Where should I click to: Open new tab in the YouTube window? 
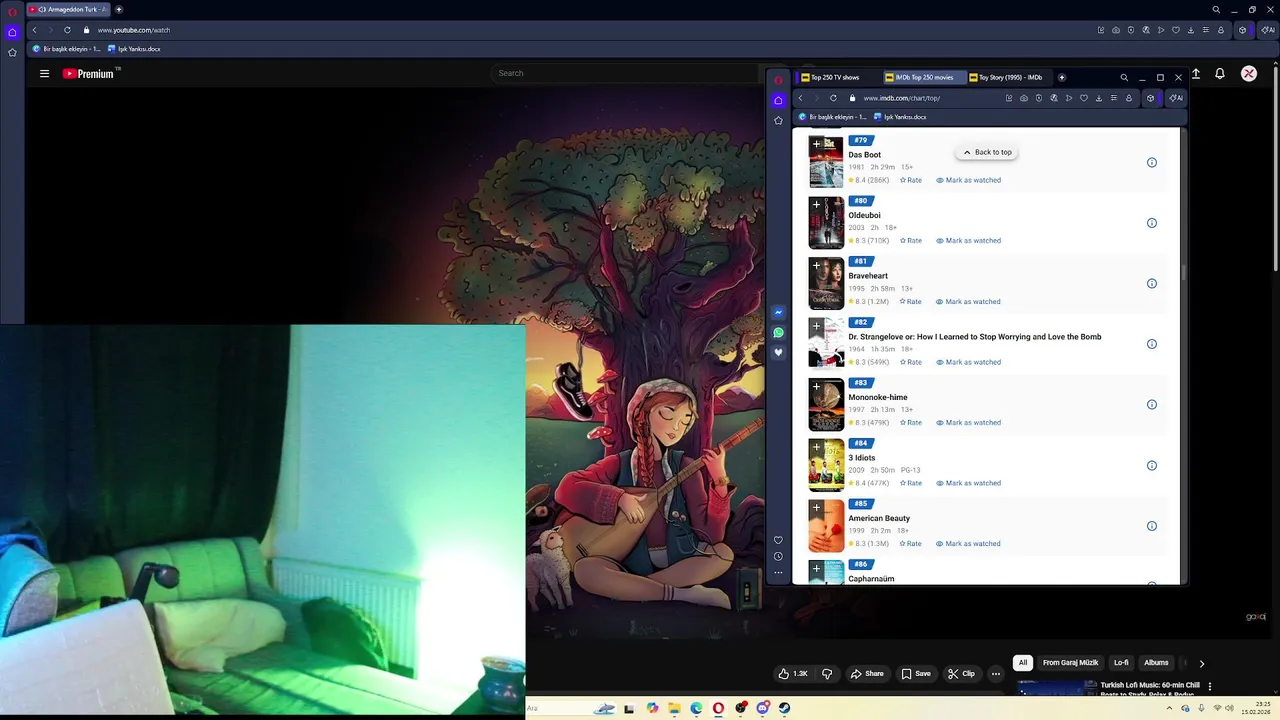119,9
